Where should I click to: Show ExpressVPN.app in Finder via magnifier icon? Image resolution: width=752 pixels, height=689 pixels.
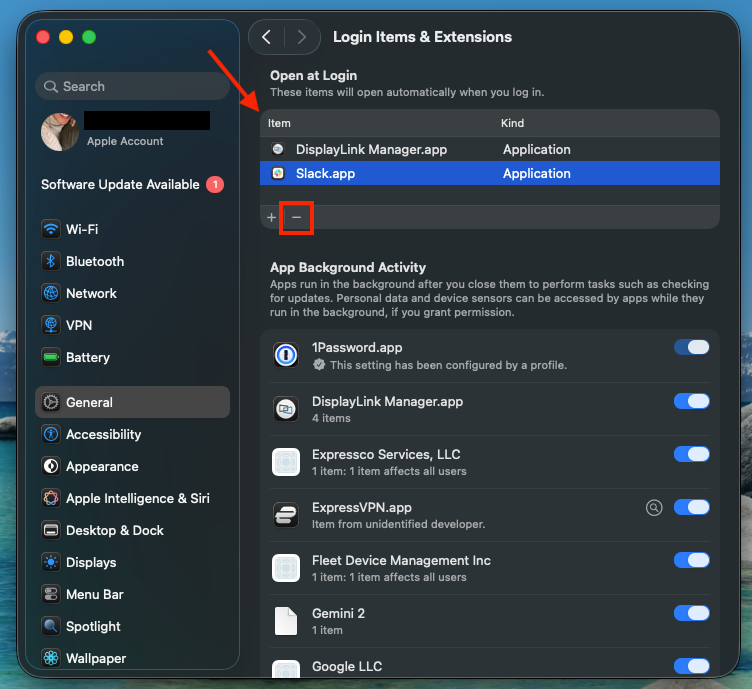click(x=654, y=507)
